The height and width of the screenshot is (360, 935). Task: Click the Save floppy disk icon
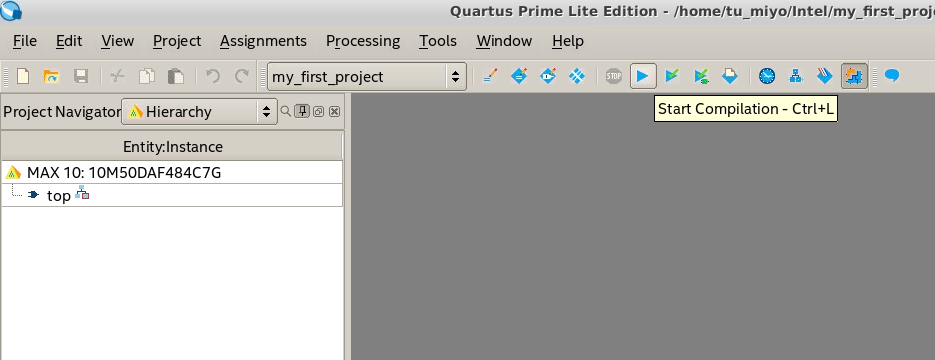[81, 76]
